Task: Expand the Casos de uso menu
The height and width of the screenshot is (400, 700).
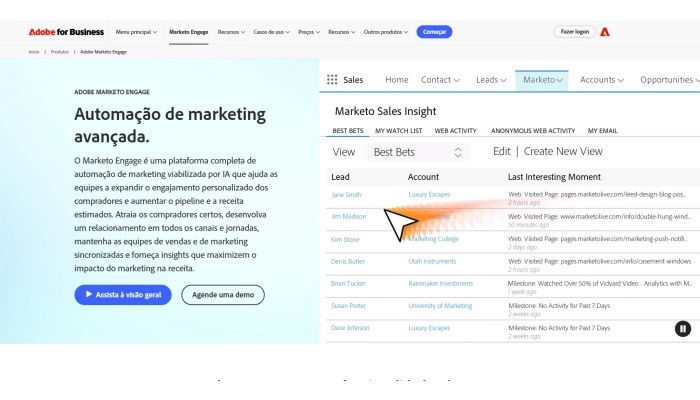Action: click(x=271, y=32)
